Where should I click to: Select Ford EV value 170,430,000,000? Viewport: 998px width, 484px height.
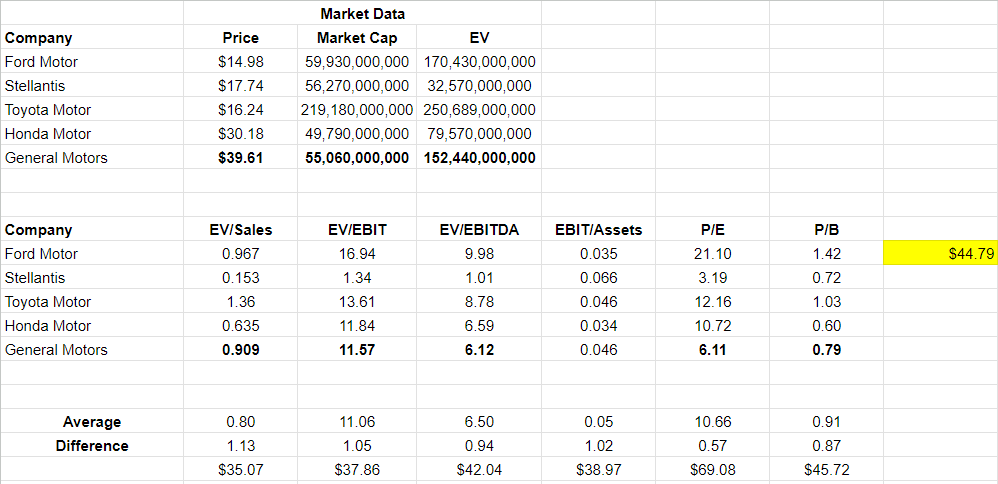point(479,62)
